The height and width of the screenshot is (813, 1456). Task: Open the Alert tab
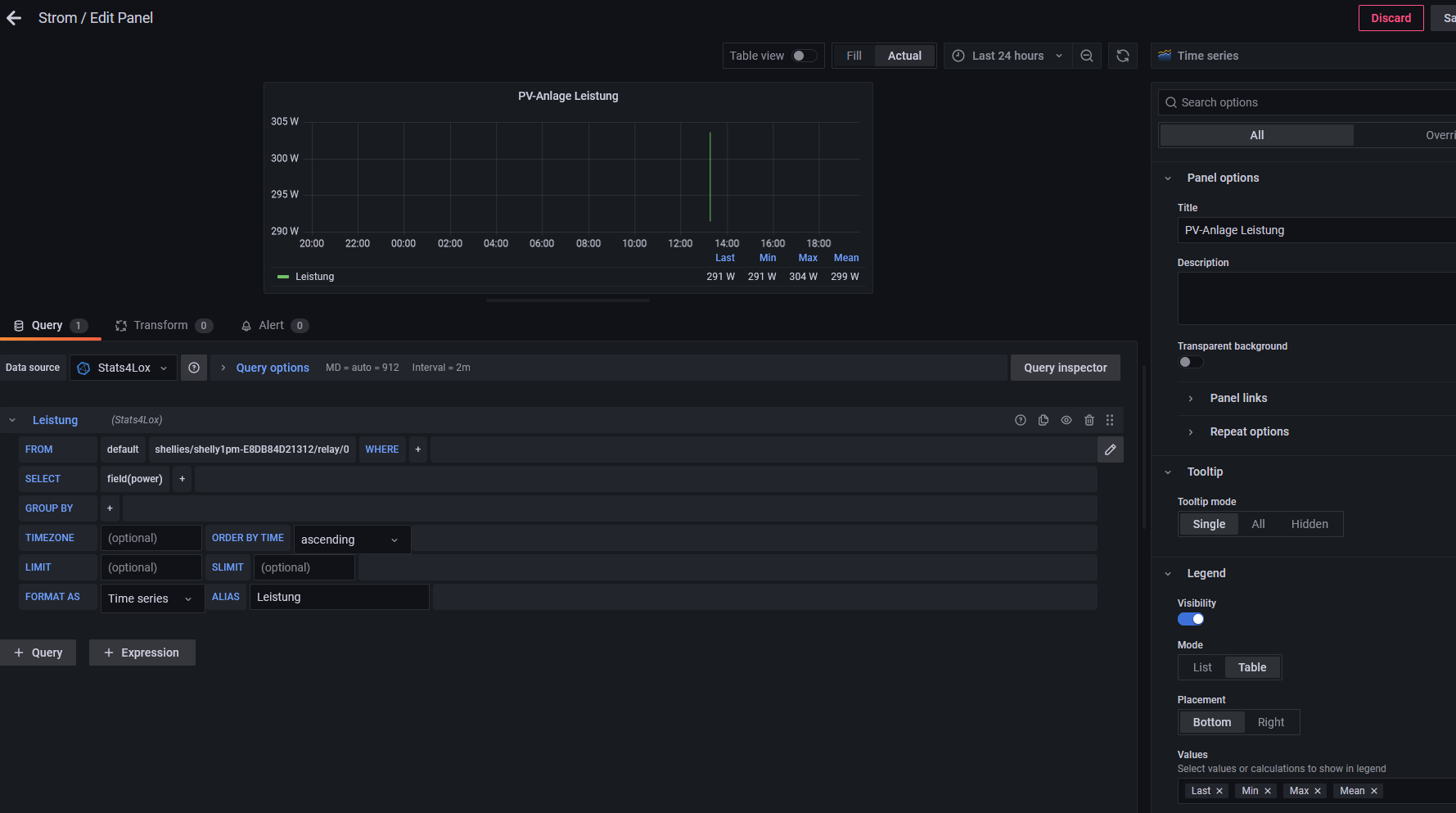click(273, 325)
